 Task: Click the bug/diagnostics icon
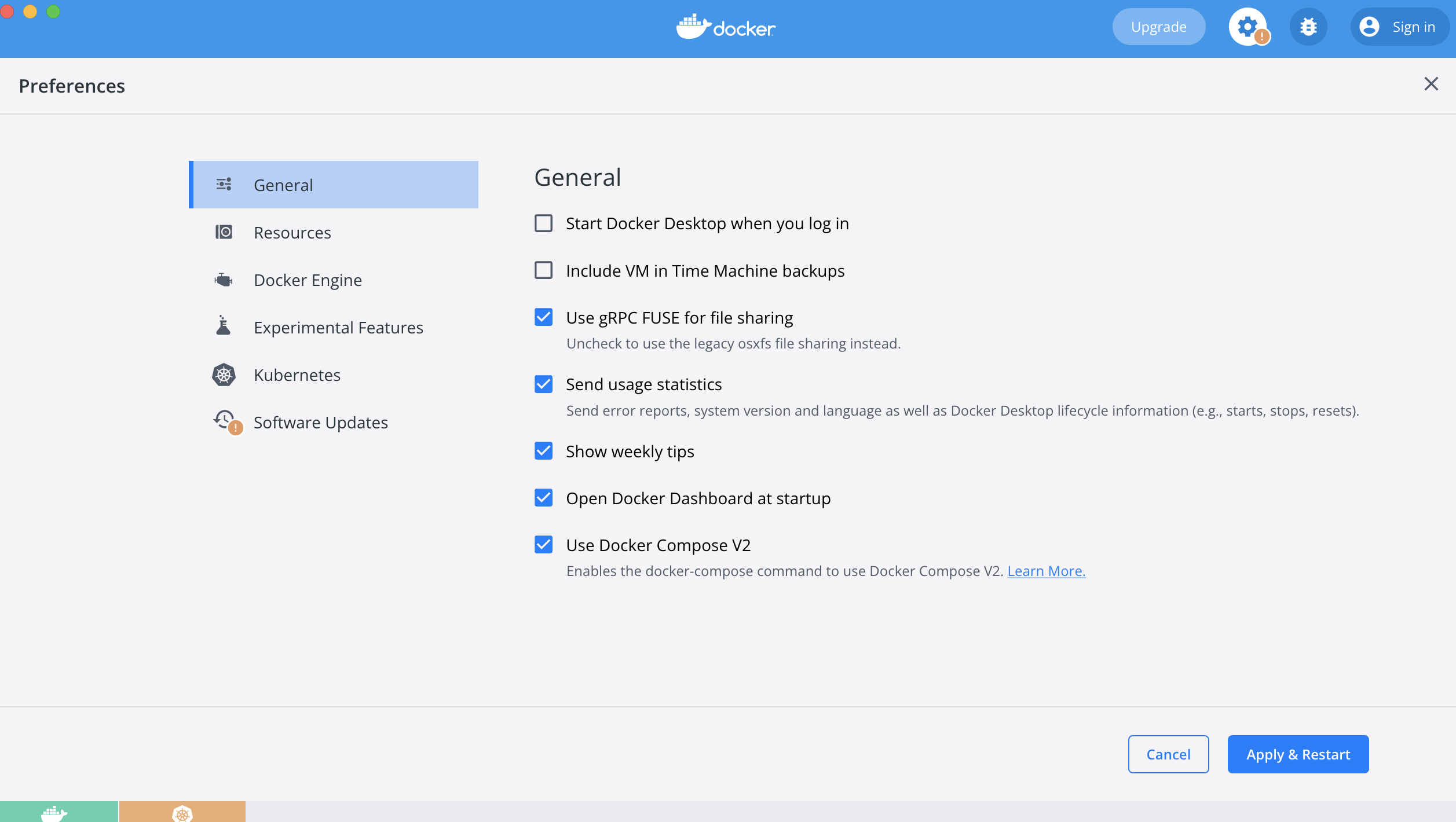tap(1308, 26)
